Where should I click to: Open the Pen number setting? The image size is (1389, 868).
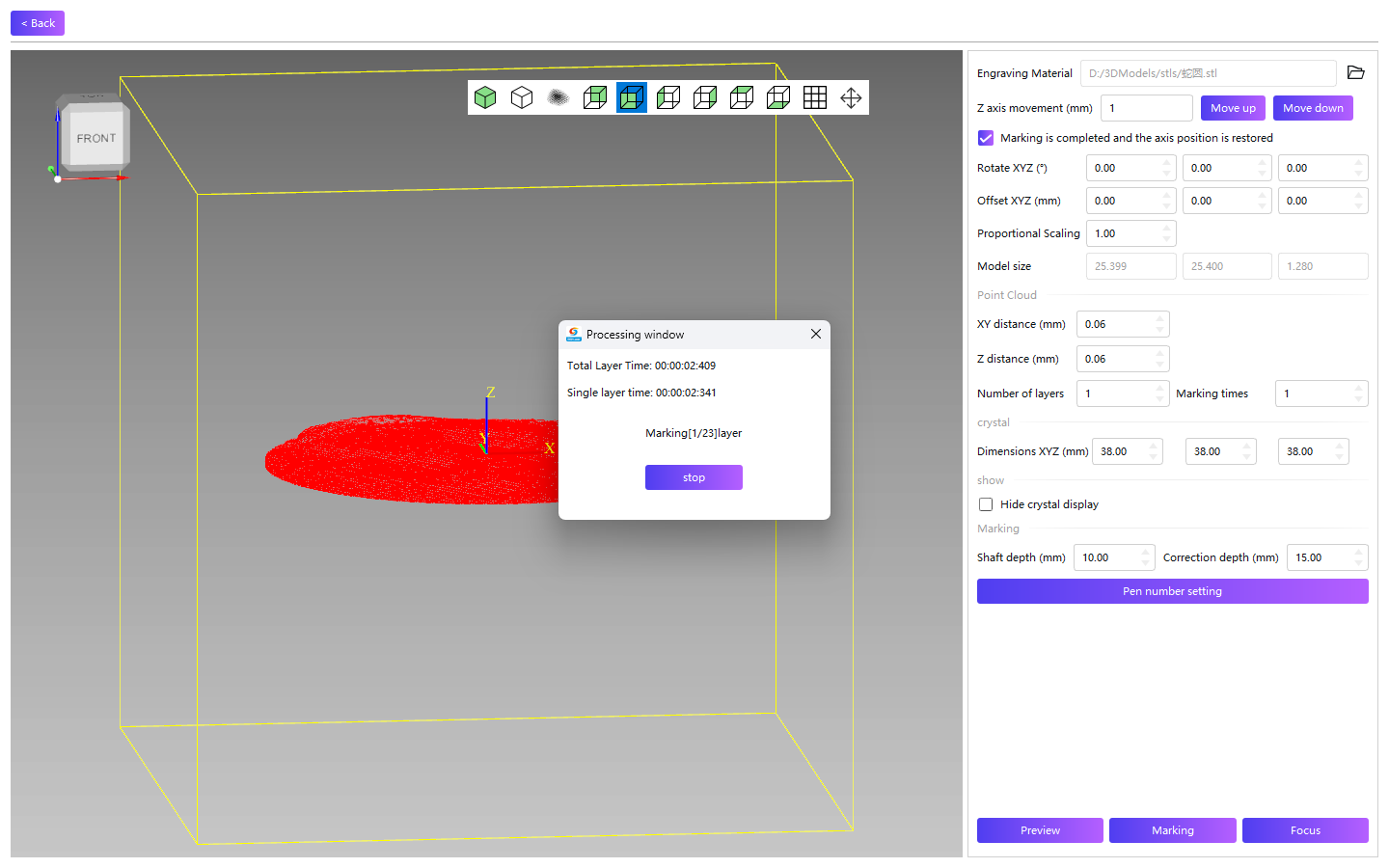point(1173,591)
